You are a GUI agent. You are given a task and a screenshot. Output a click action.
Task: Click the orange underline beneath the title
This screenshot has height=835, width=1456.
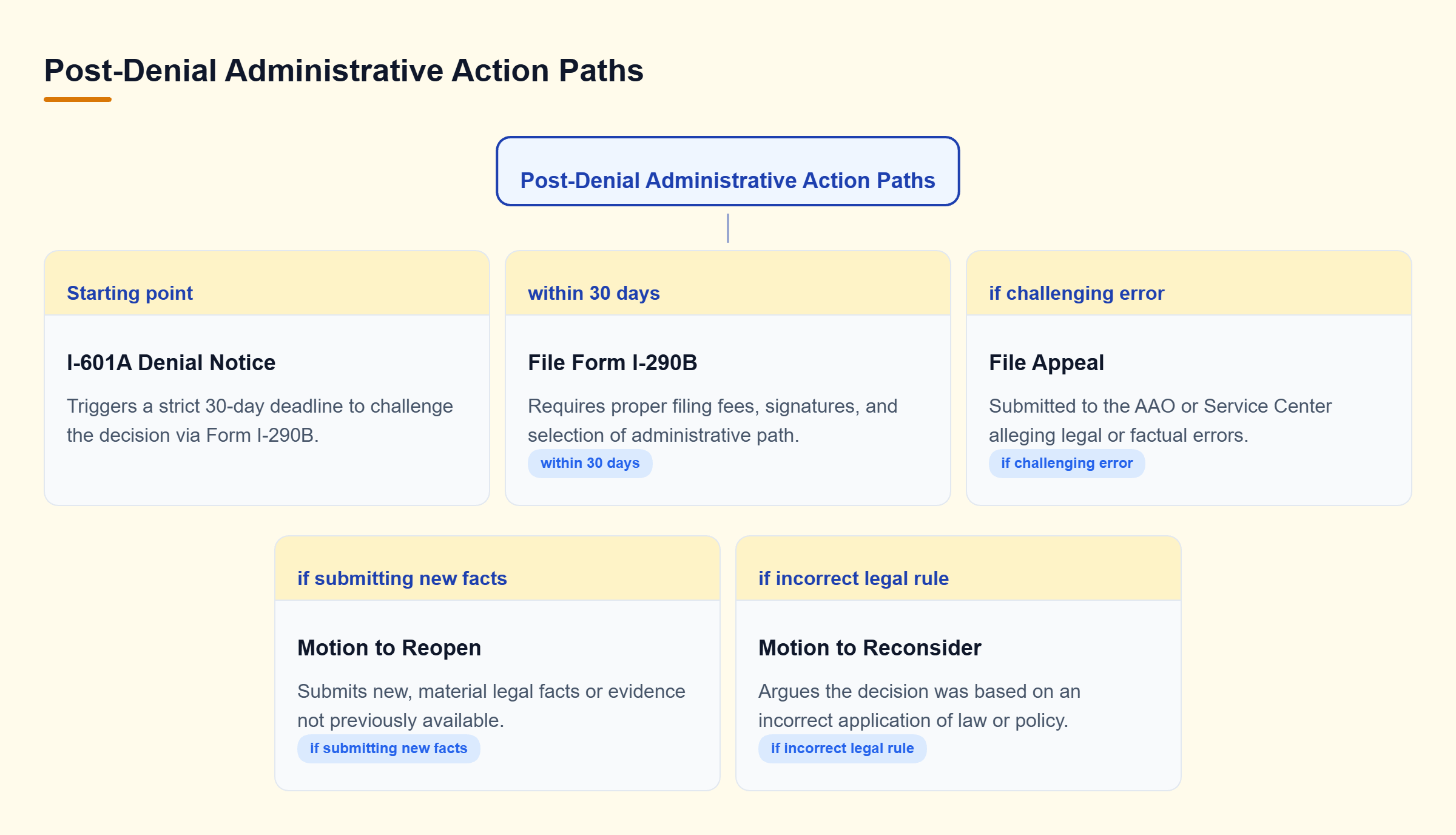[x=78, y=100]
